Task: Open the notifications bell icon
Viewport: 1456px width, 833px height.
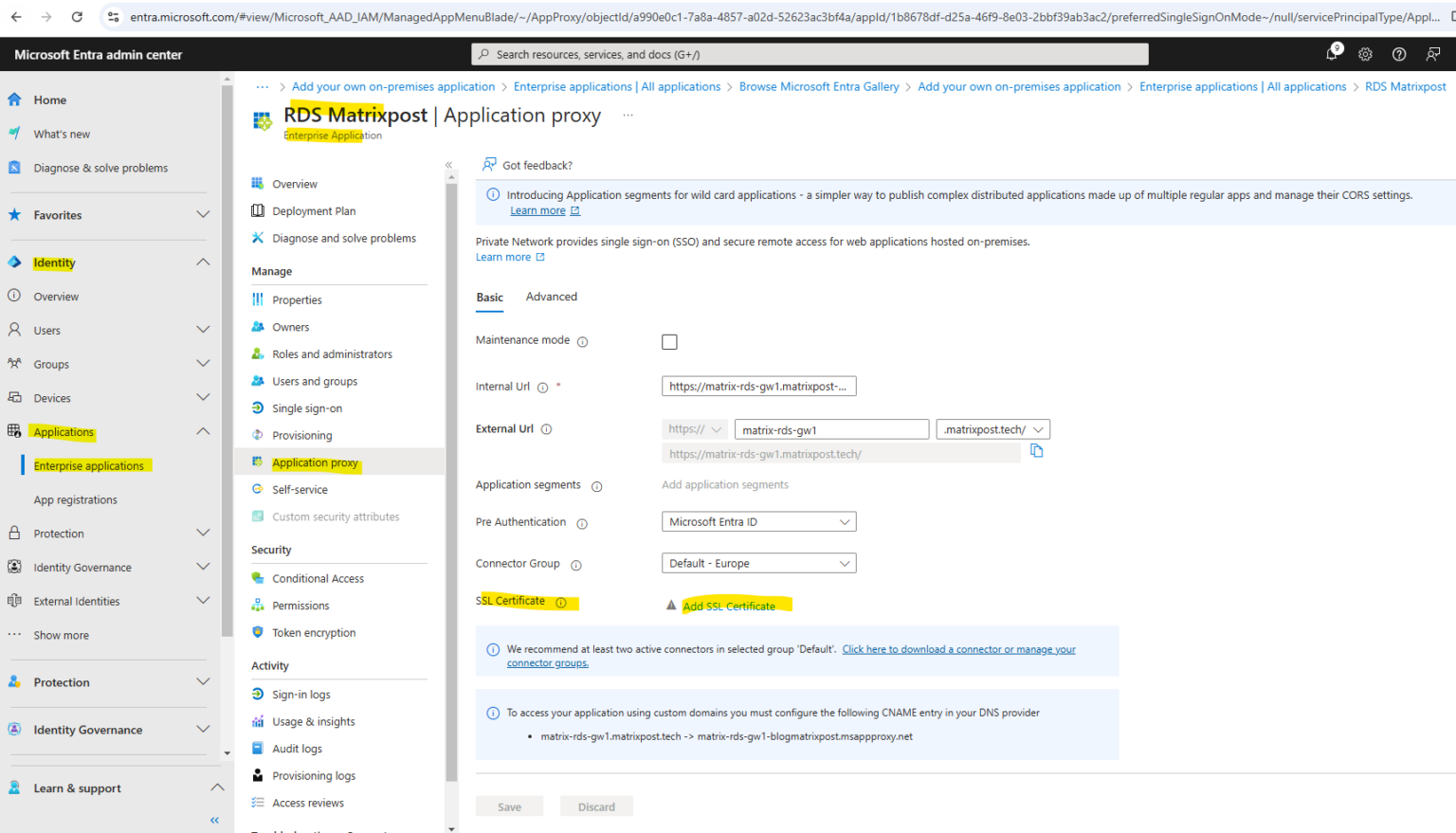Action: (1331, 54)
